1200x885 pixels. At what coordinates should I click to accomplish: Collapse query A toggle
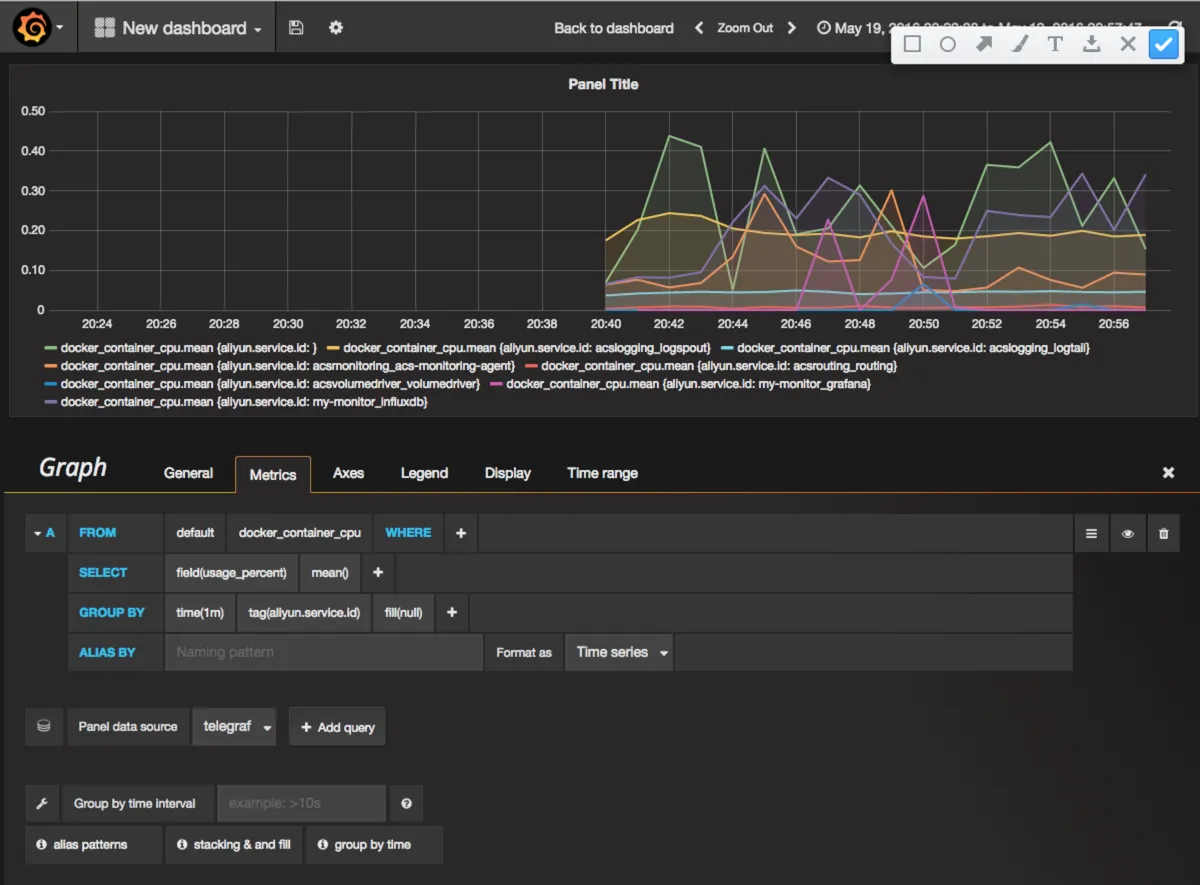44,533
